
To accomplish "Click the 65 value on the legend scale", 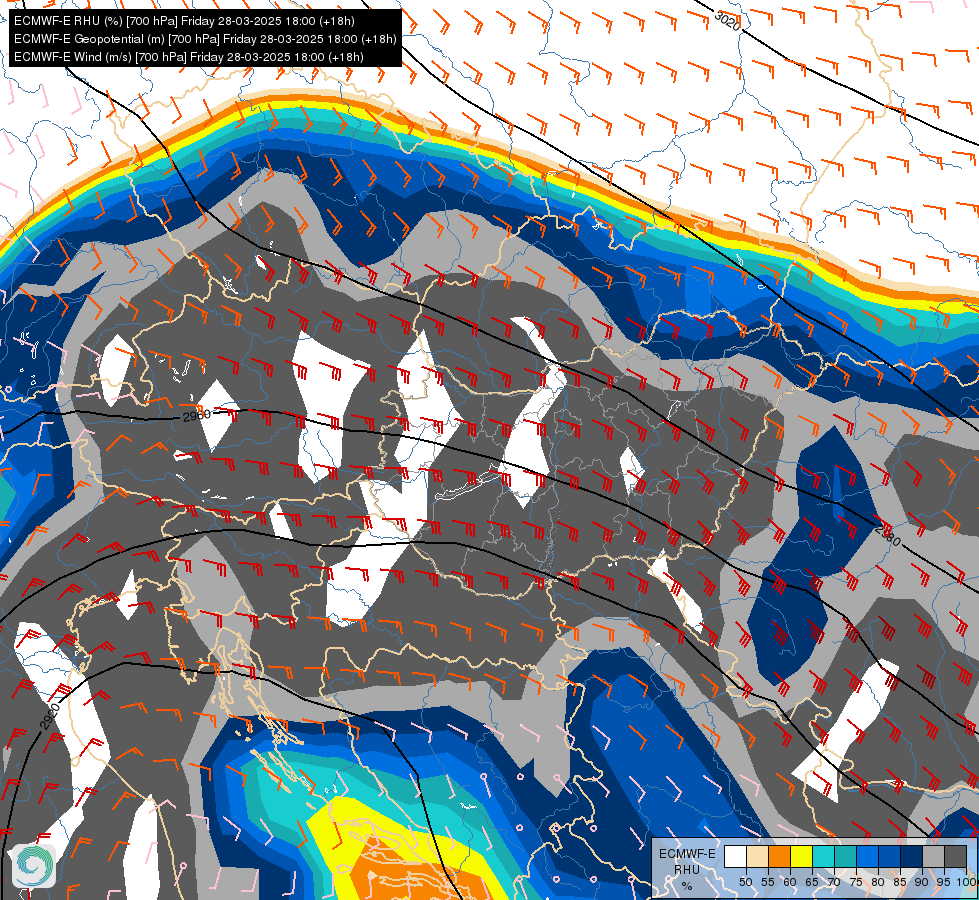I will (x=812, y=882).
